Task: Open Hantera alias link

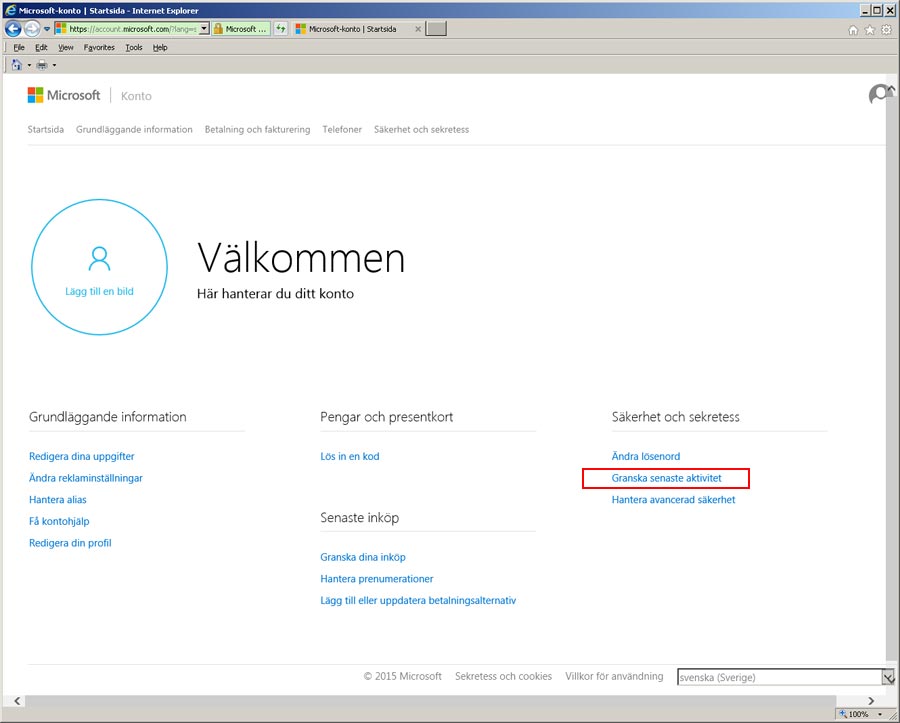Action: pyautogui.click(x=57, y=500)
